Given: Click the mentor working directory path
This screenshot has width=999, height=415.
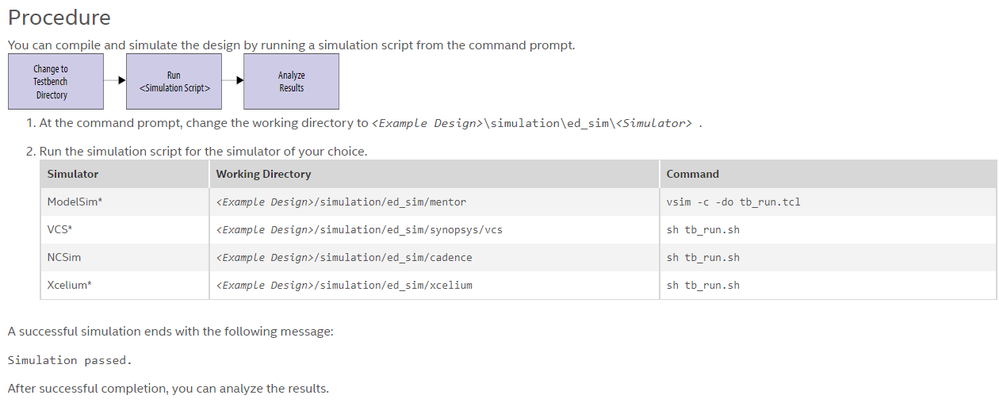Looking at the screenshot, I should tap(341, 202).
